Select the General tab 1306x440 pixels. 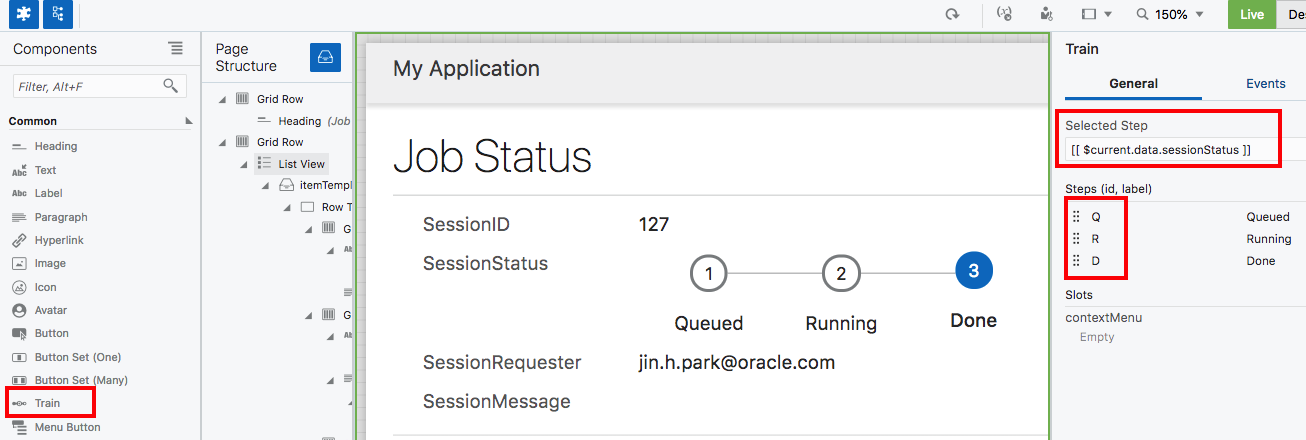pos(1133,84)
